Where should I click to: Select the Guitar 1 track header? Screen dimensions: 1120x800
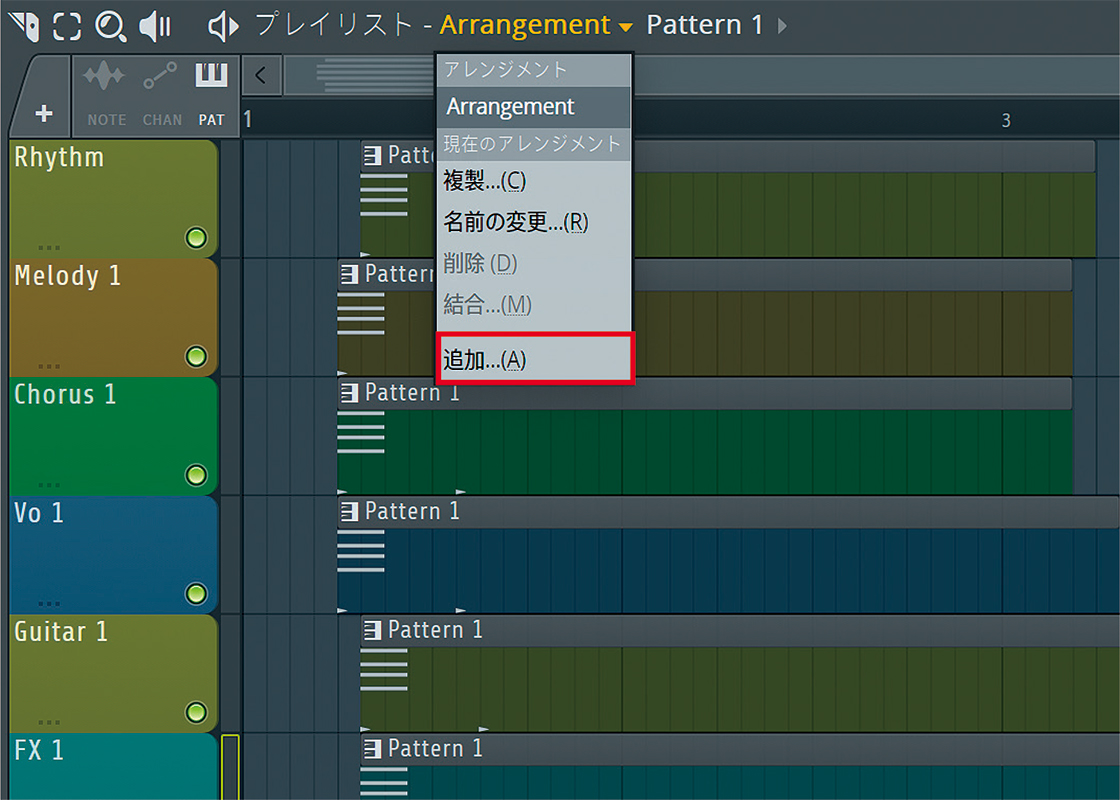[x=113, y=672]
